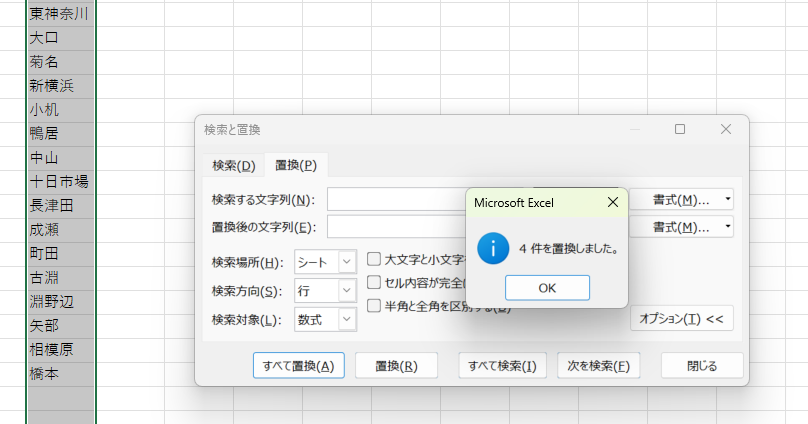Close the Microsoft Excel message box with X
Image resolution: width=808 pixels, height=424 pixels.
pyautogui.click(x=612, y=202)
